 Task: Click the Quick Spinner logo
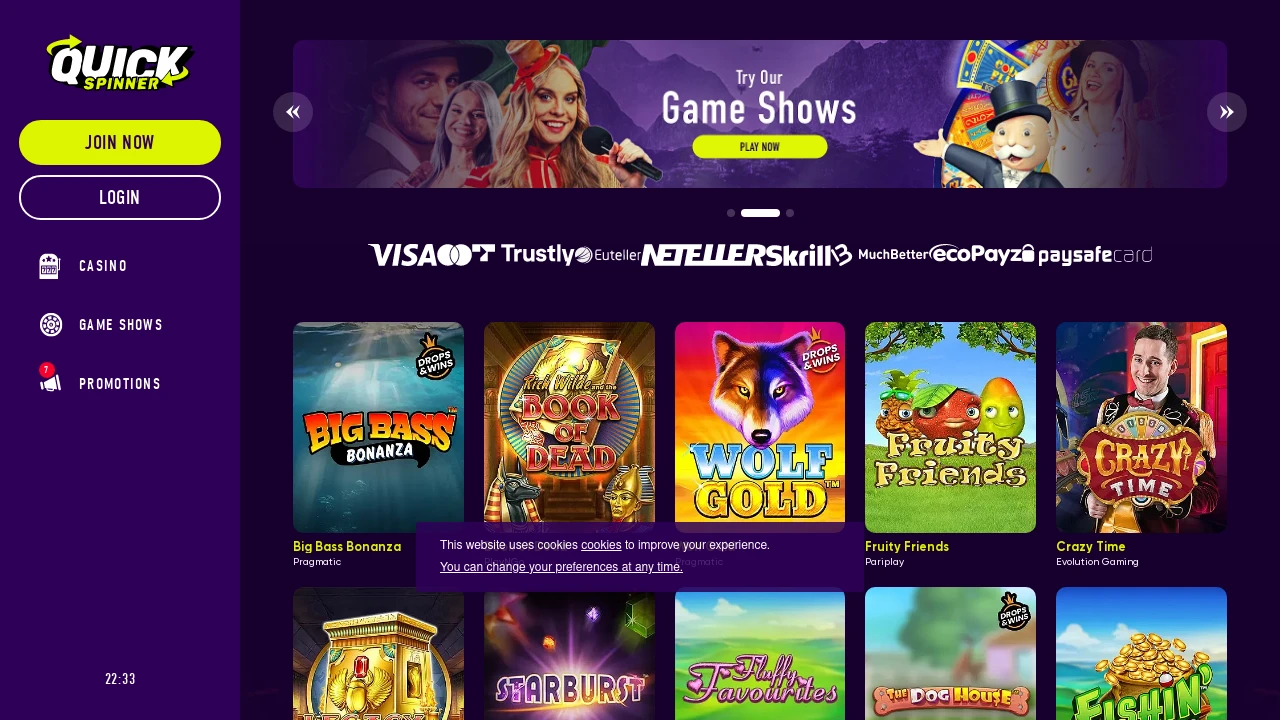click(x=120, y=63)
